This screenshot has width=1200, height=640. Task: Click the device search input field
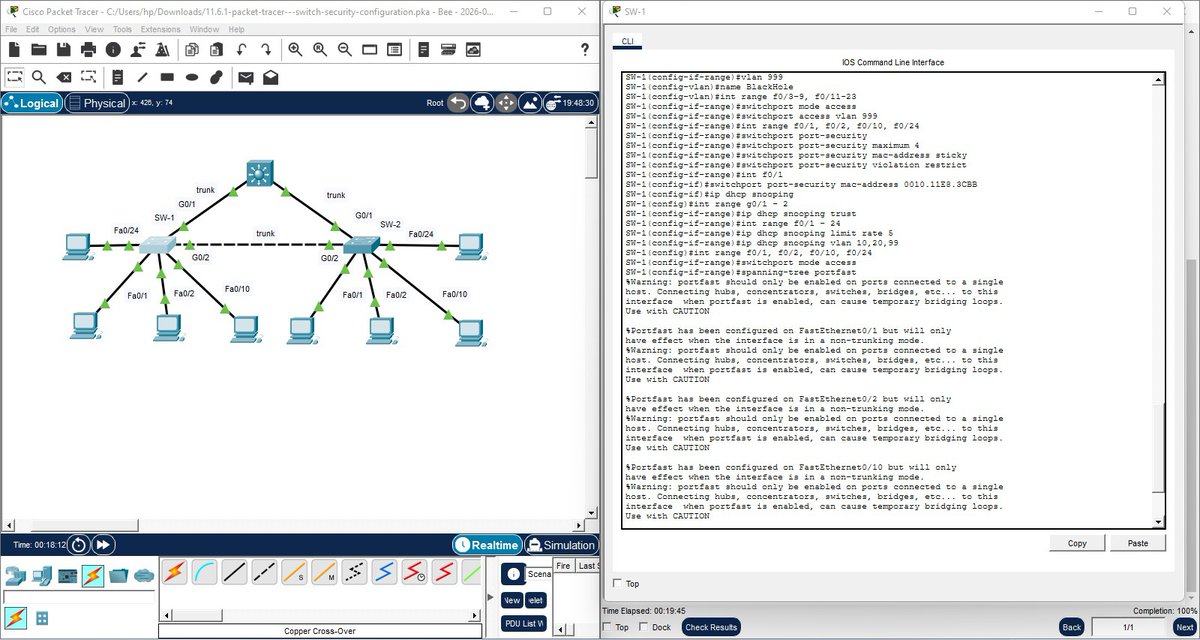pyautogui.click(x=79, y=597)
